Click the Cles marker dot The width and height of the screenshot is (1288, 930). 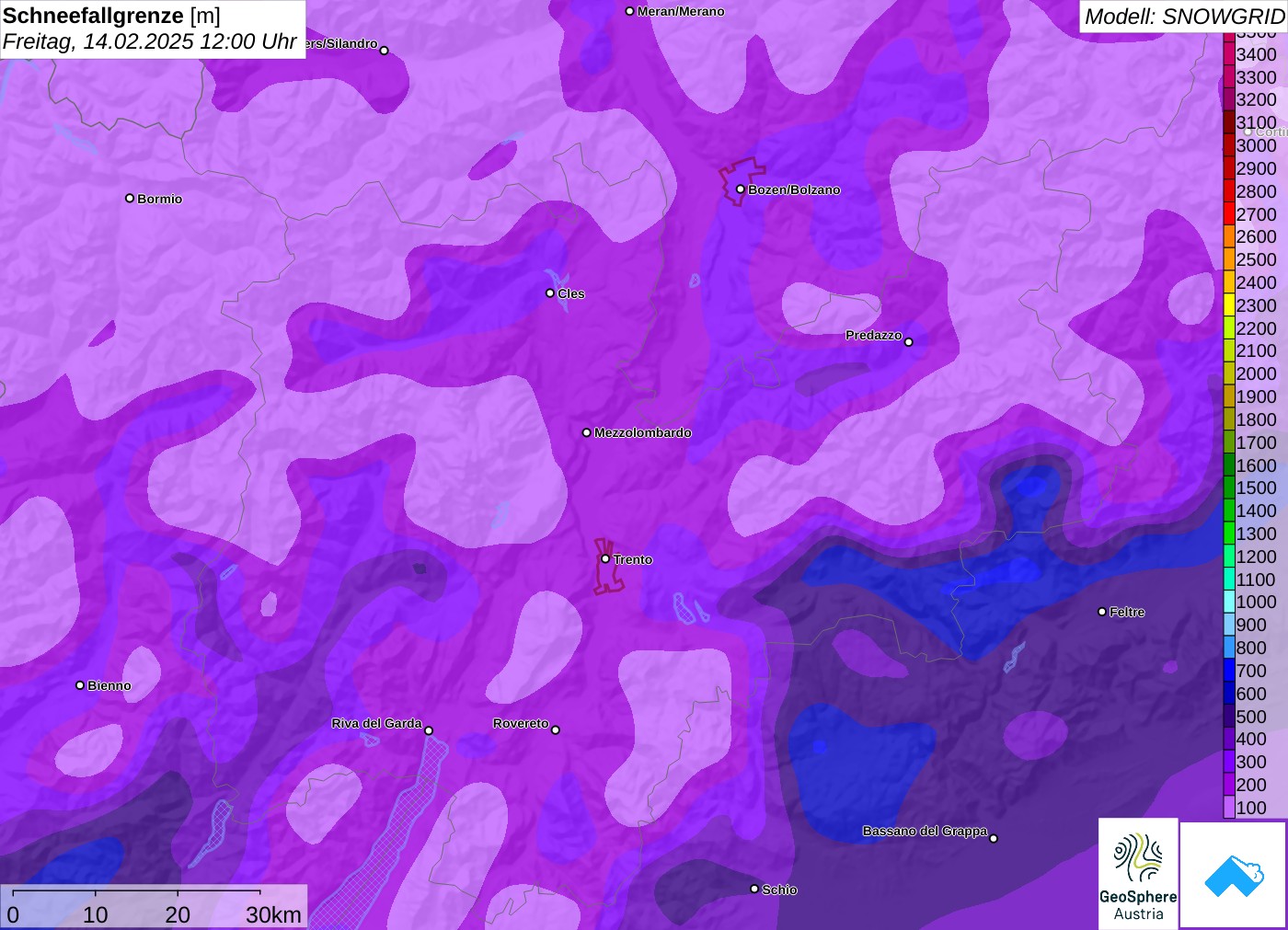[x=550, y=293]
